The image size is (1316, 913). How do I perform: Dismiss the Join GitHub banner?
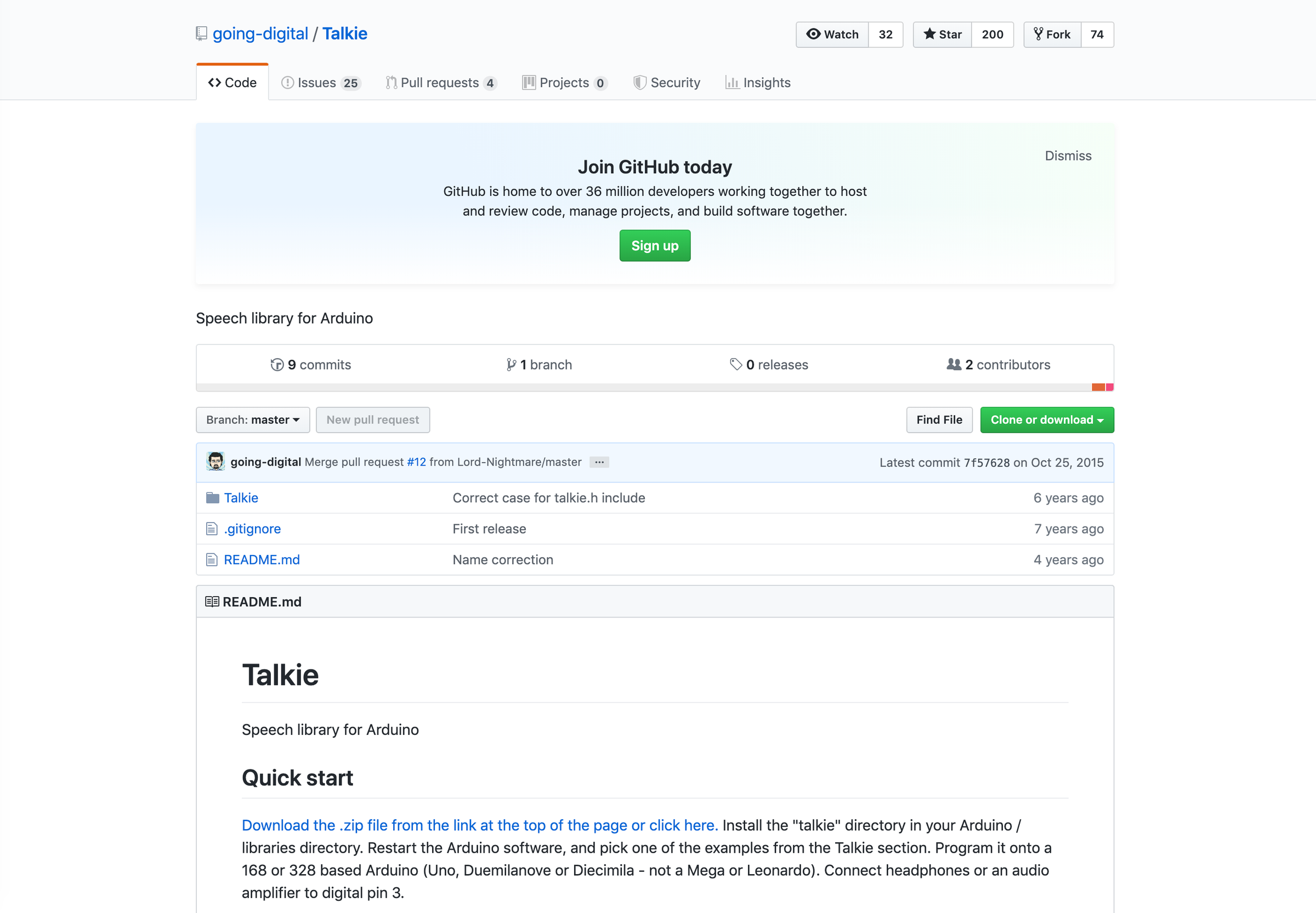pyautogui.click(x=1068, y=156)
